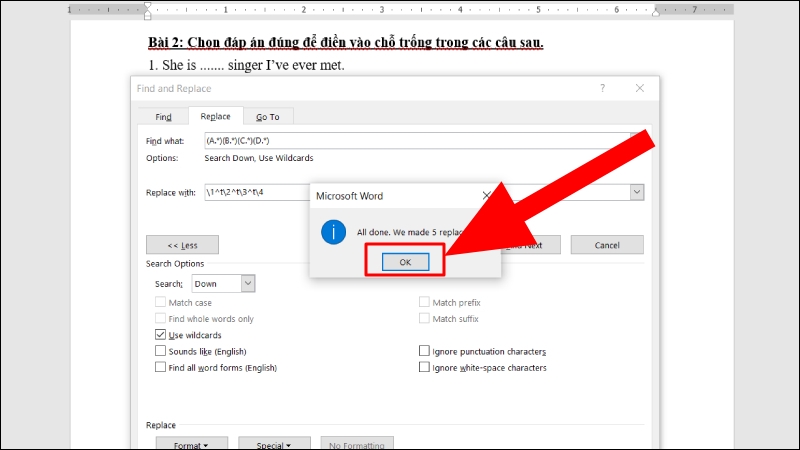This screenshot has width=800, height=450.
Task: Click the 'Search Options' section label
Action: pos(175,264)
